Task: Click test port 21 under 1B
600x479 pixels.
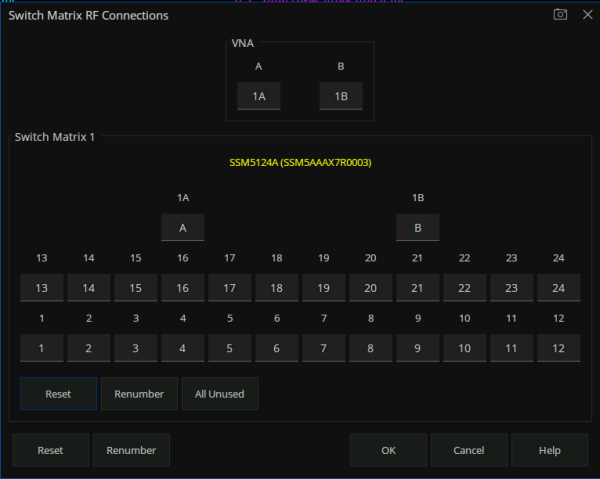Action: click(x=418, y=288)
